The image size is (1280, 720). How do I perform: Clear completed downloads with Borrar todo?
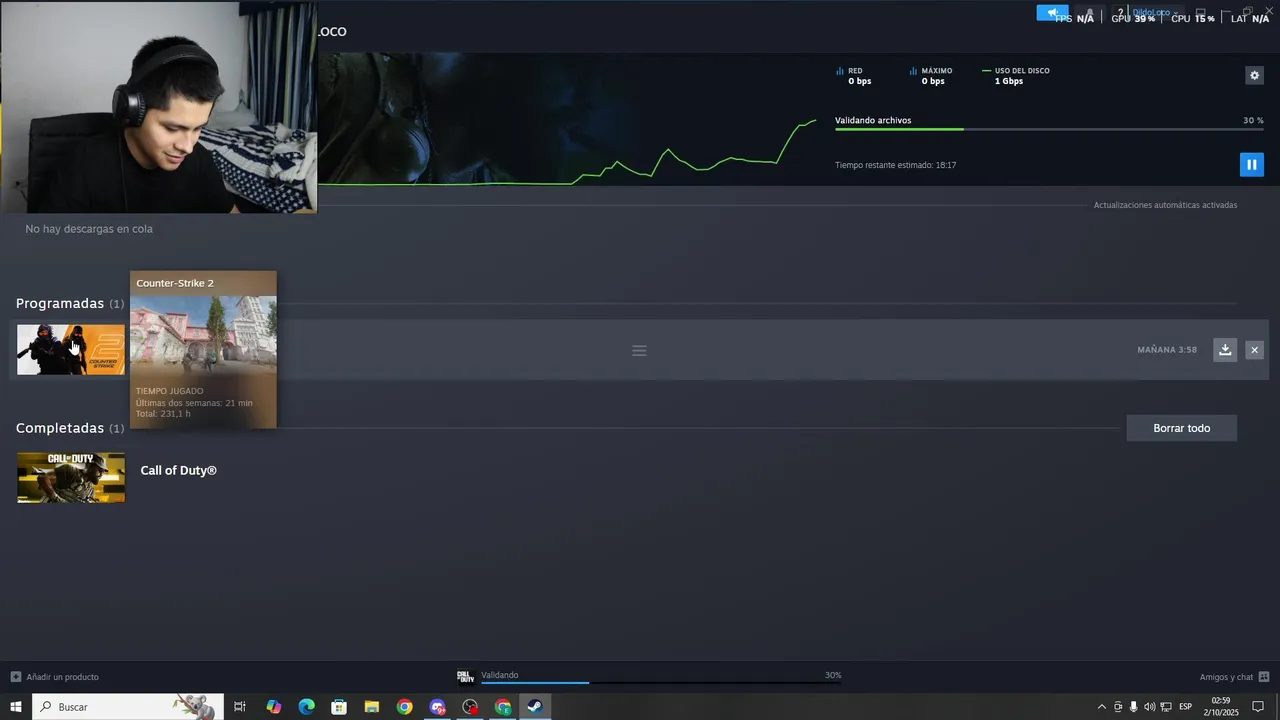(x=1181, y=428)
